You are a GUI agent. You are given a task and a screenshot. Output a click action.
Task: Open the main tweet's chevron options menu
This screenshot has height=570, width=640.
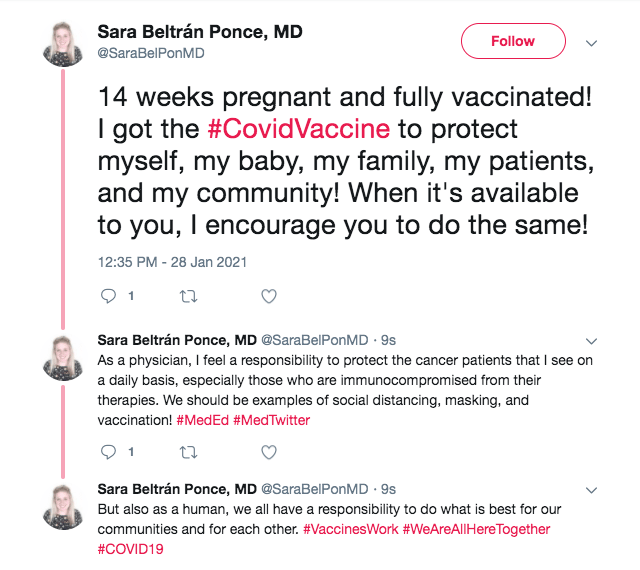point(591,43)
